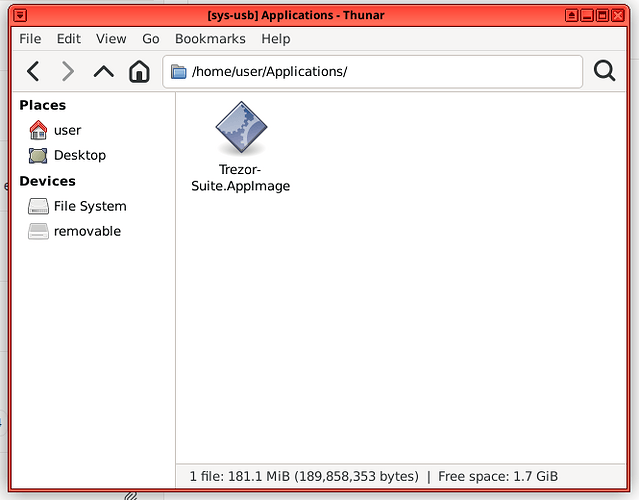
Task: Click the /home/user/Applications/ path field
Action: (x=372, y=72)
